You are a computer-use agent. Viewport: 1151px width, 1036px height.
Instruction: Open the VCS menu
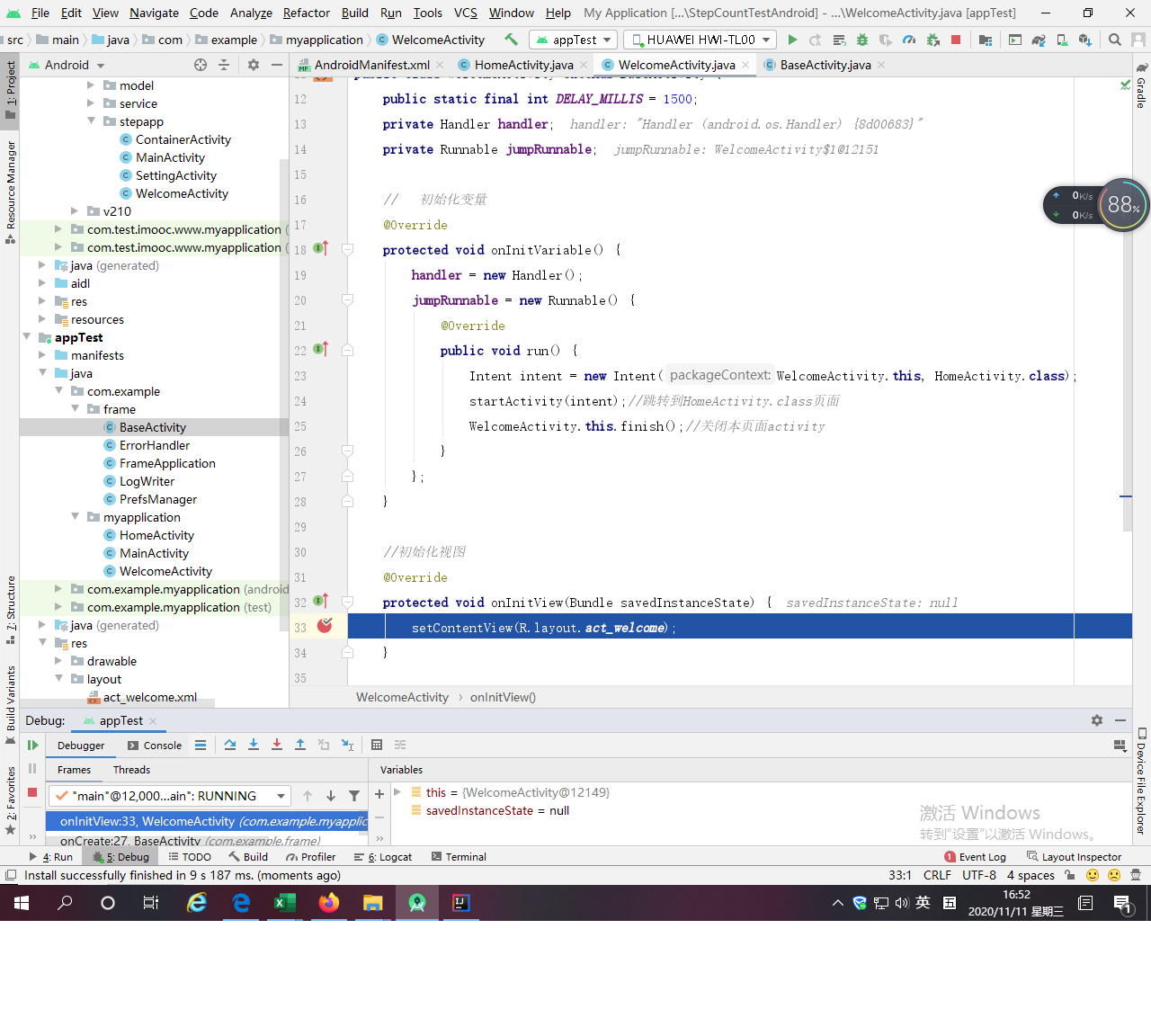(466, 13)
